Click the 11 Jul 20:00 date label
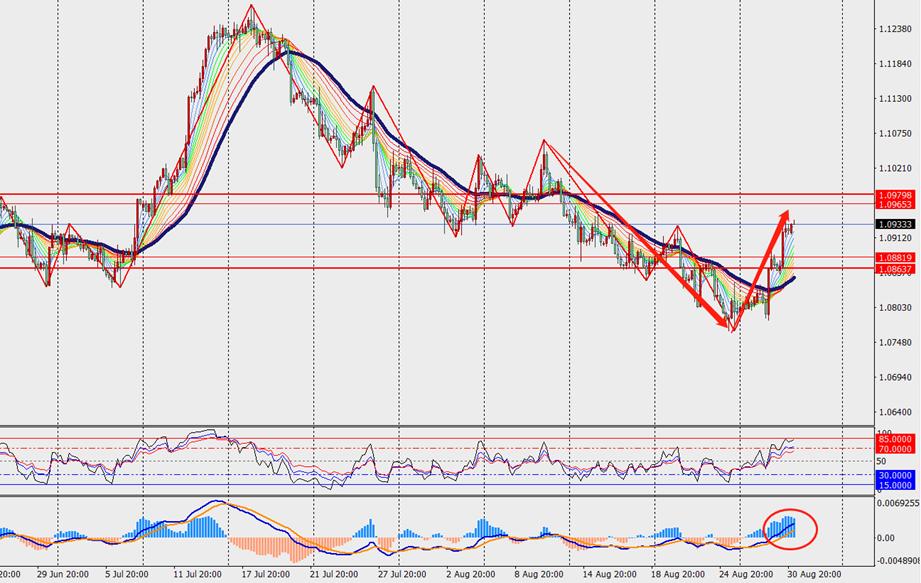 (x=197, y=574)
